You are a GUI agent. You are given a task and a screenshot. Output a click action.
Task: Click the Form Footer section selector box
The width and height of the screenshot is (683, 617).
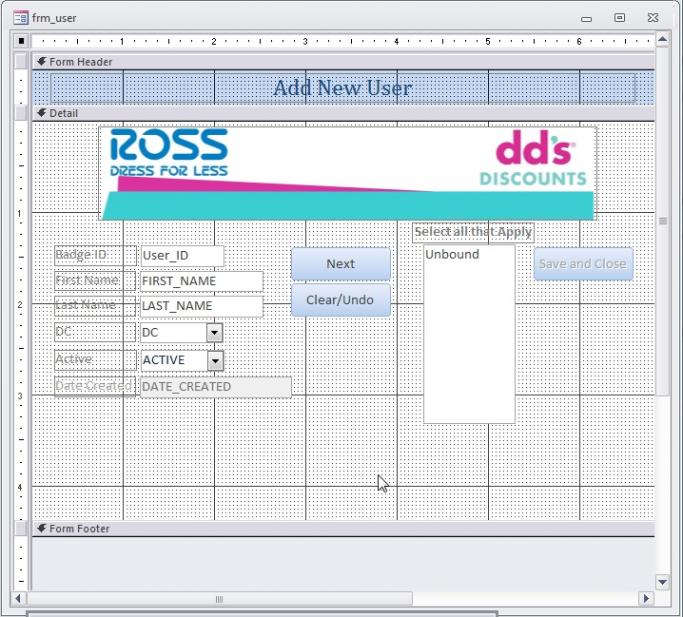21,529
